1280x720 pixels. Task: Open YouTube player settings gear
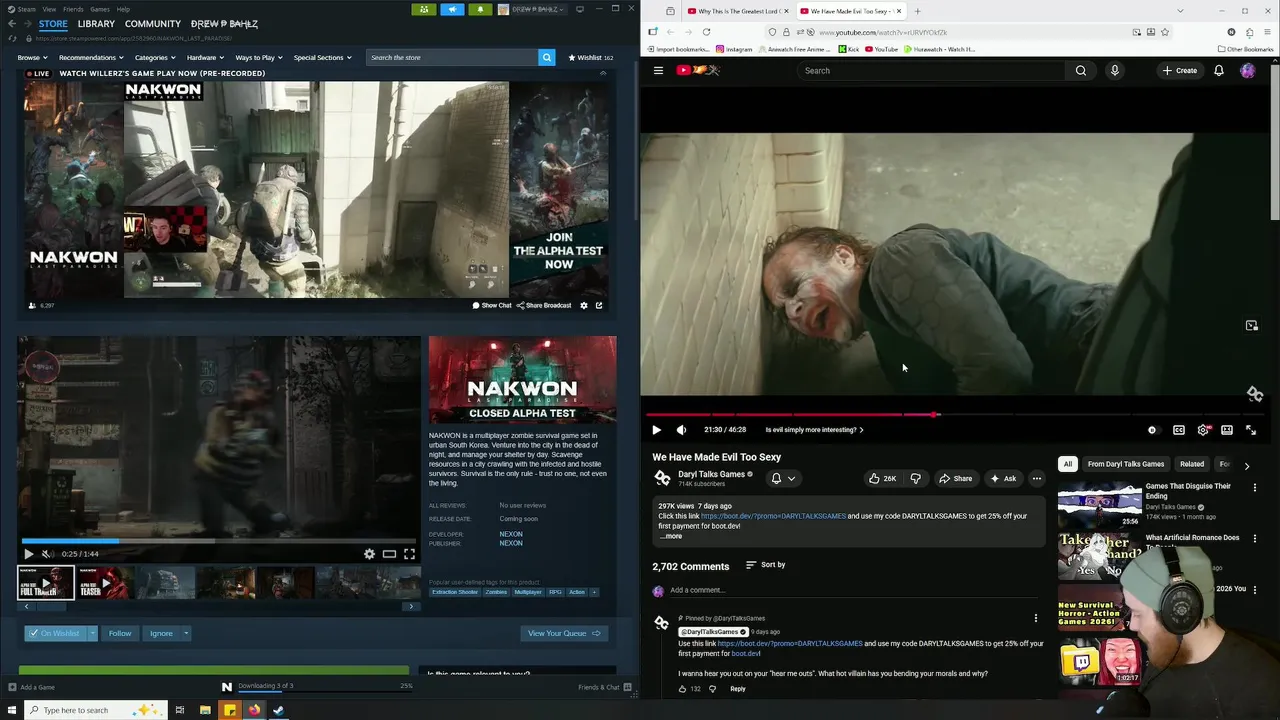(x=1203, y=430)
